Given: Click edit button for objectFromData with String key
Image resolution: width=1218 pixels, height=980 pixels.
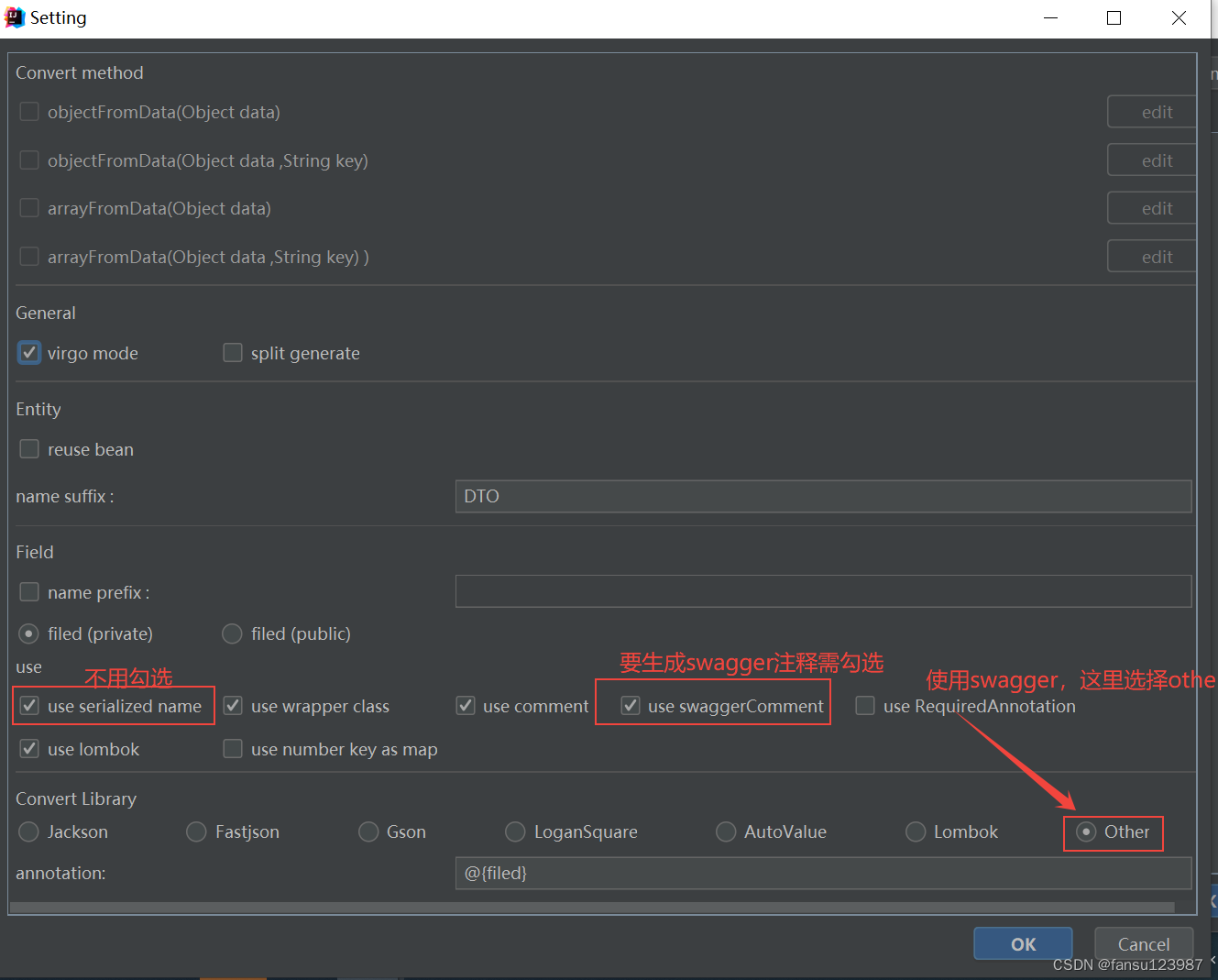Looking at the screenshot, I should pos(1152,160).
